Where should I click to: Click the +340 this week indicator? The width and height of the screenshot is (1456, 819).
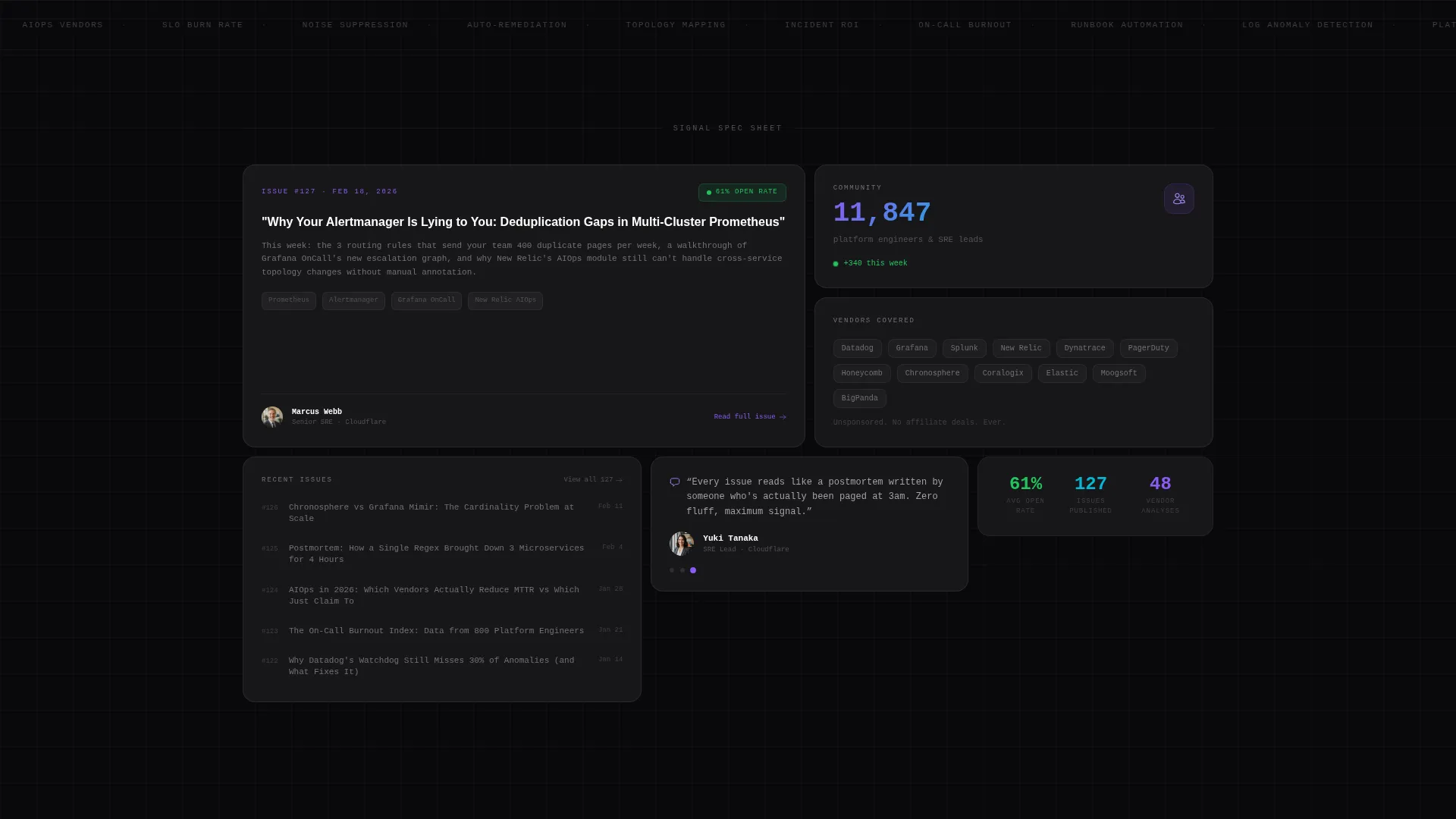point(871,264)
